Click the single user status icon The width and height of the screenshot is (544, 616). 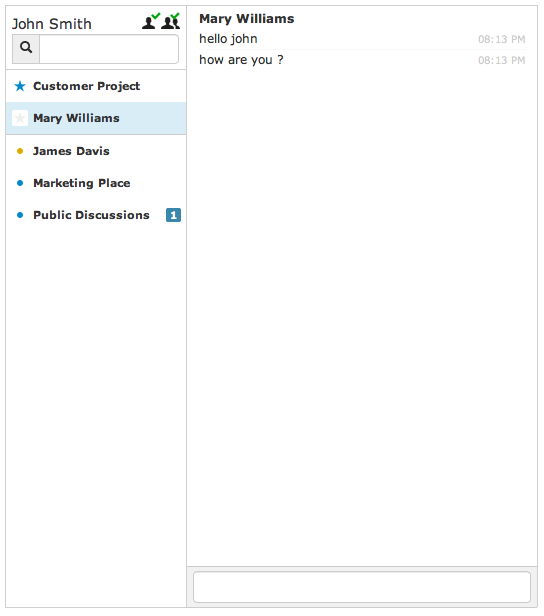point(151,21)
